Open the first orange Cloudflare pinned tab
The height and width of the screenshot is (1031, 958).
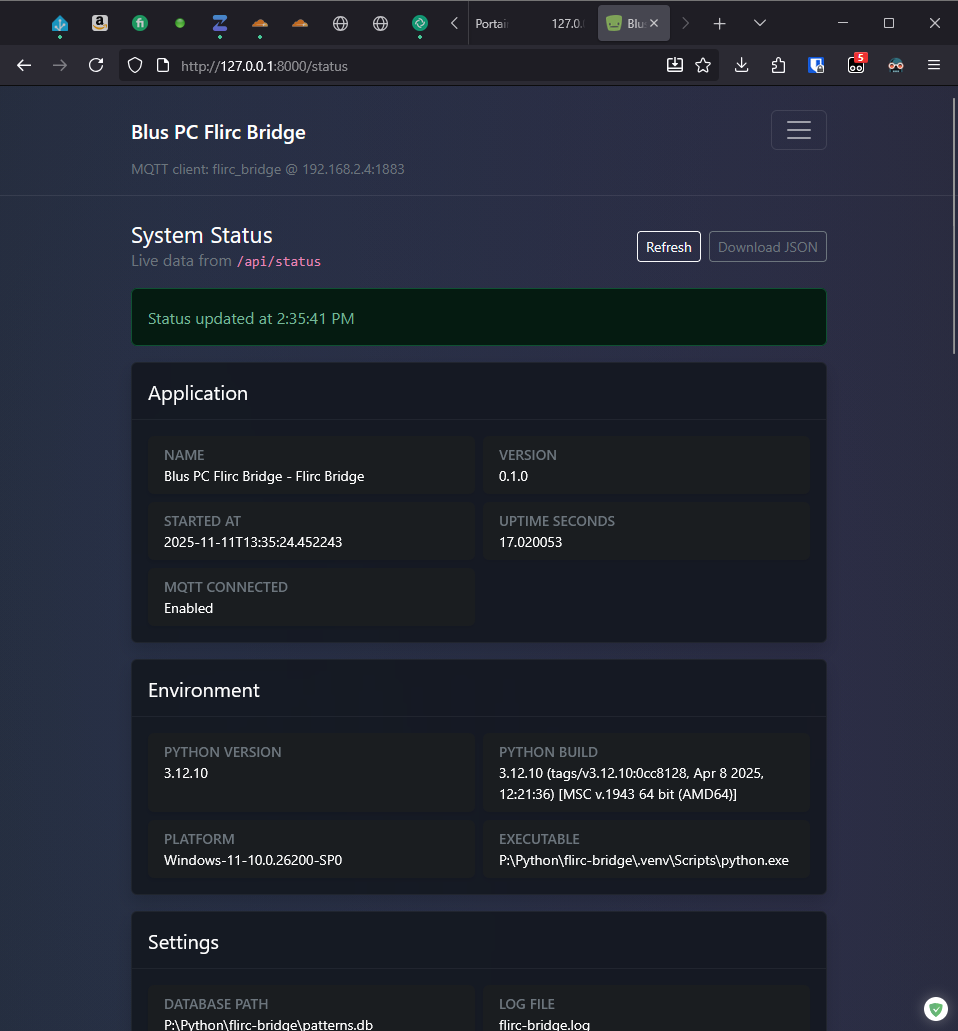pyautogui.click(x=260, y=24)
